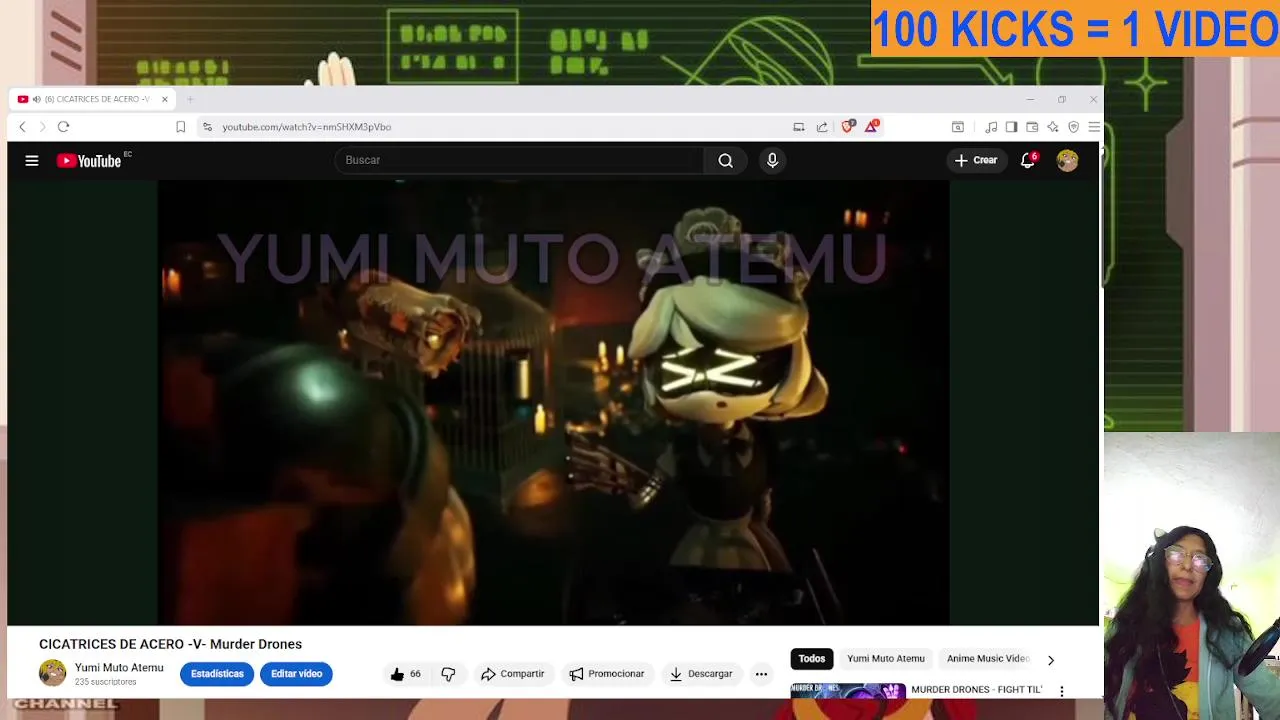Click the search magnifier button
The image size is (1280, 720).
pyautogui.click(x=725, y=160)
